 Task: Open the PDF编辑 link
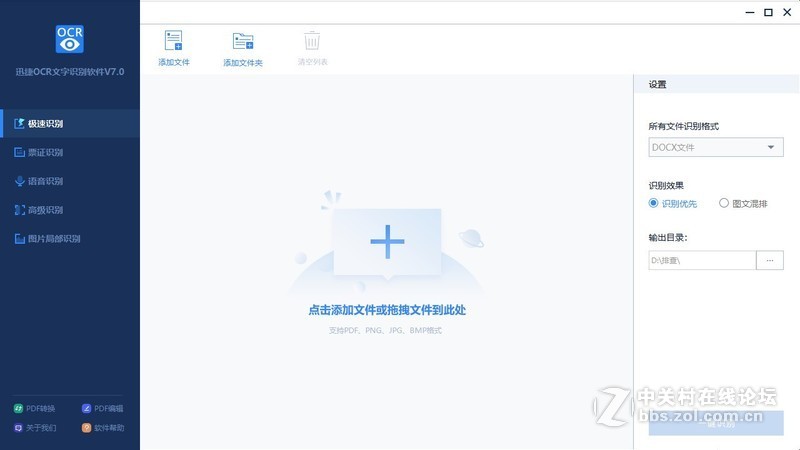pos(103,409)
